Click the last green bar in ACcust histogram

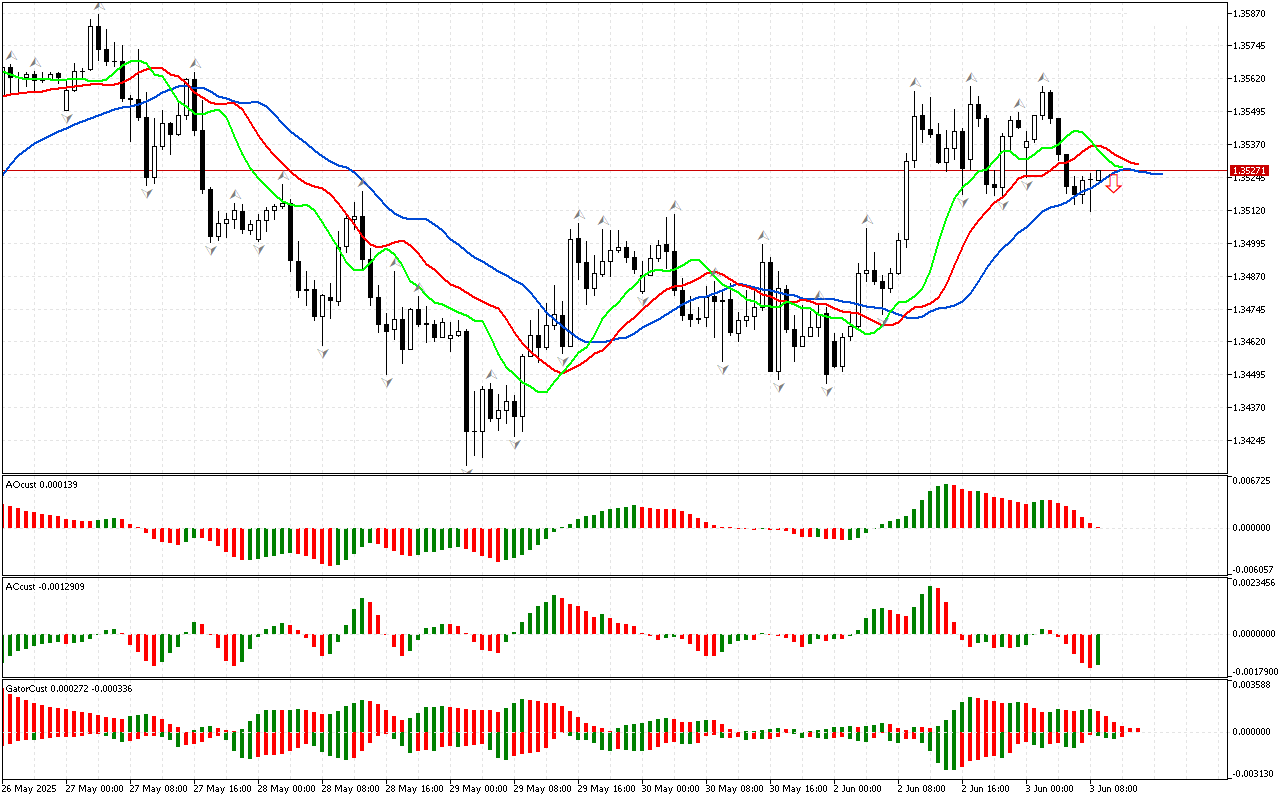tap(1098, 649)
